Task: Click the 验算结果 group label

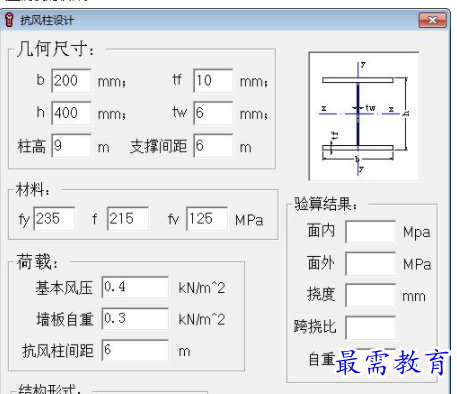Action: pos(325,204)
